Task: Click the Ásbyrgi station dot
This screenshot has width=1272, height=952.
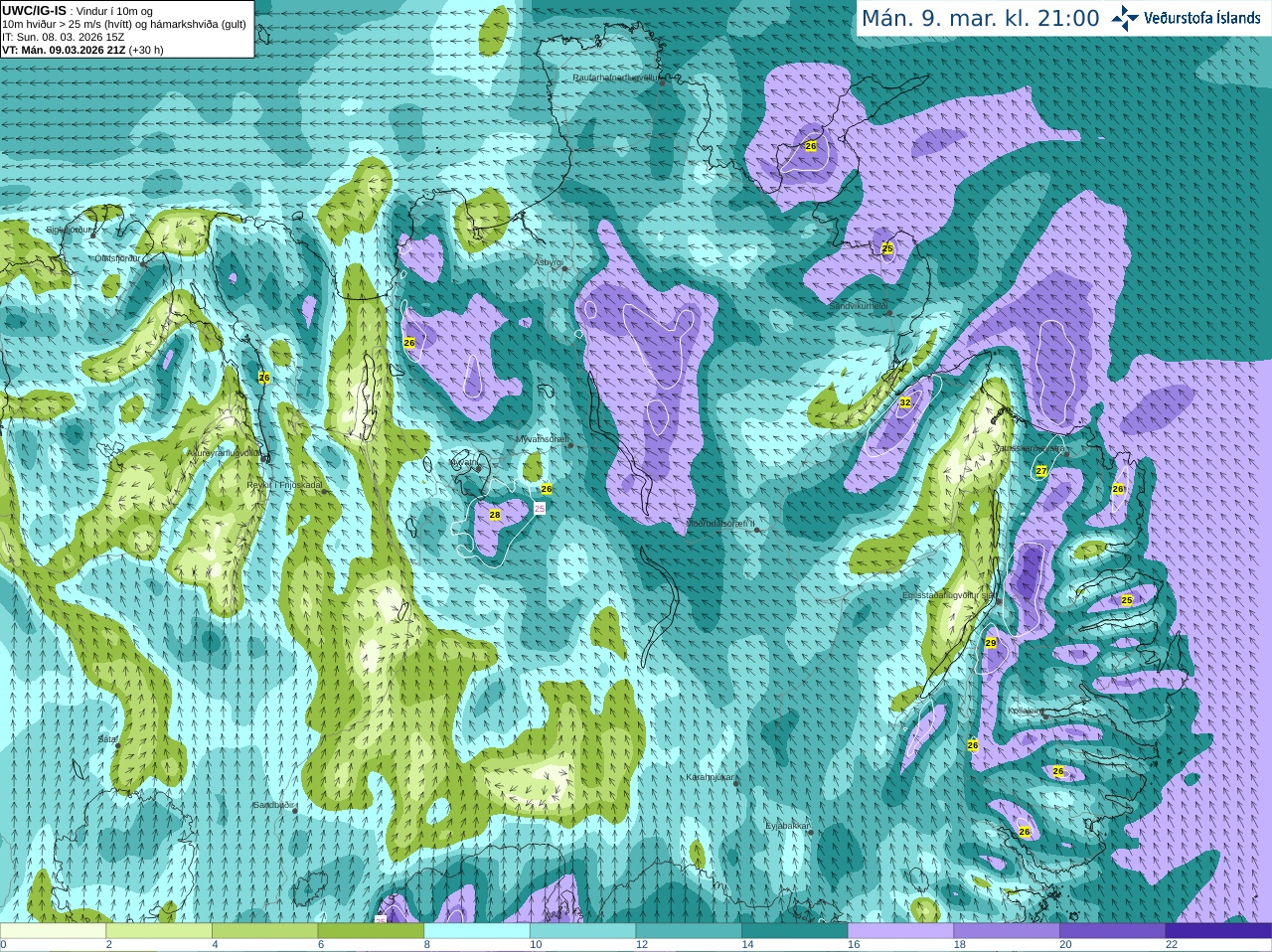Action: (x=564, y=268)
